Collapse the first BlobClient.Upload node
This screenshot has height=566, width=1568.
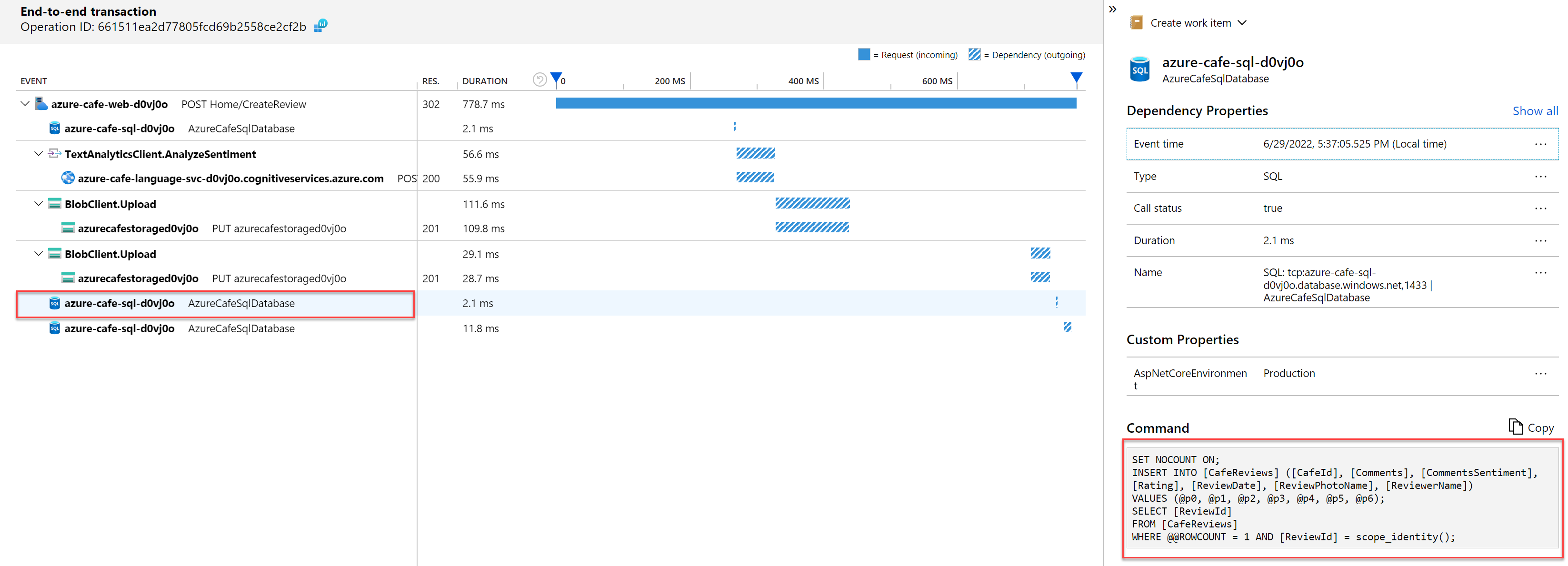pyautogui.click(x=39, y=204)
